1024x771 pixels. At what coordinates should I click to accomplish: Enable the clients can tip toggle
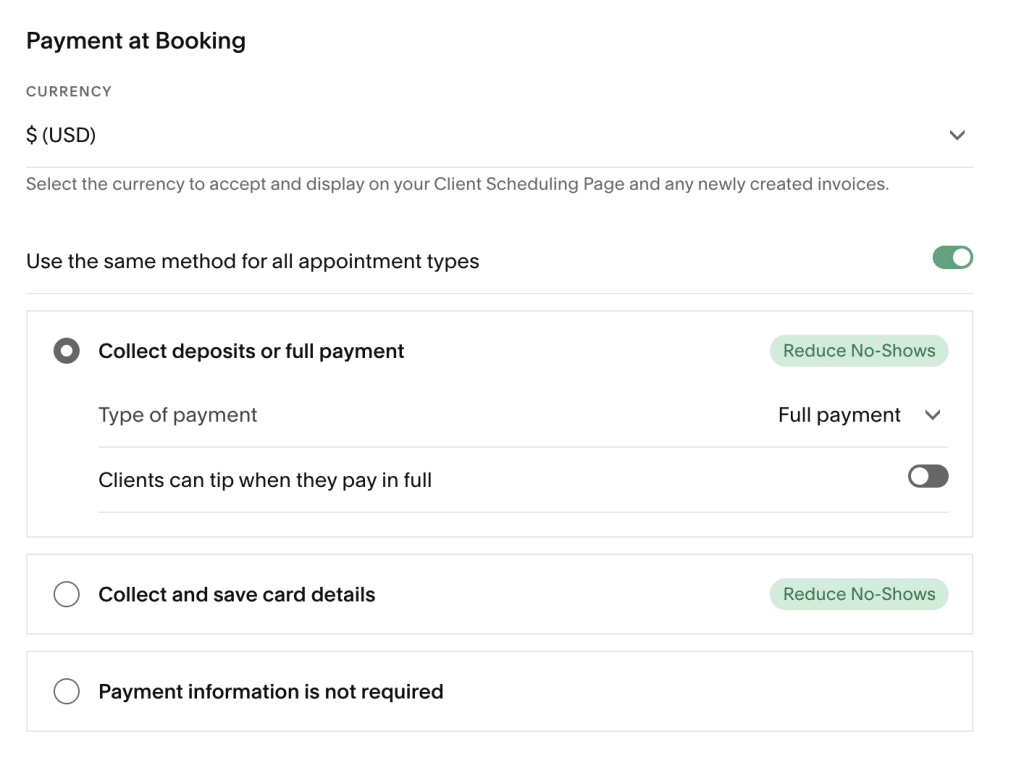927,477
